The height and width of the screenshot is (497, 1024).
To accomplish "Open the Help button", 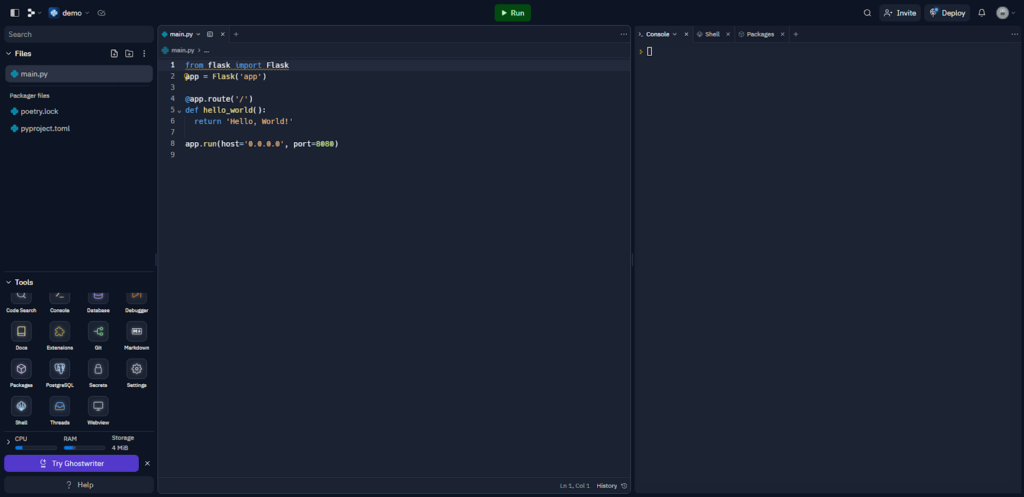I will pos(79,485).
